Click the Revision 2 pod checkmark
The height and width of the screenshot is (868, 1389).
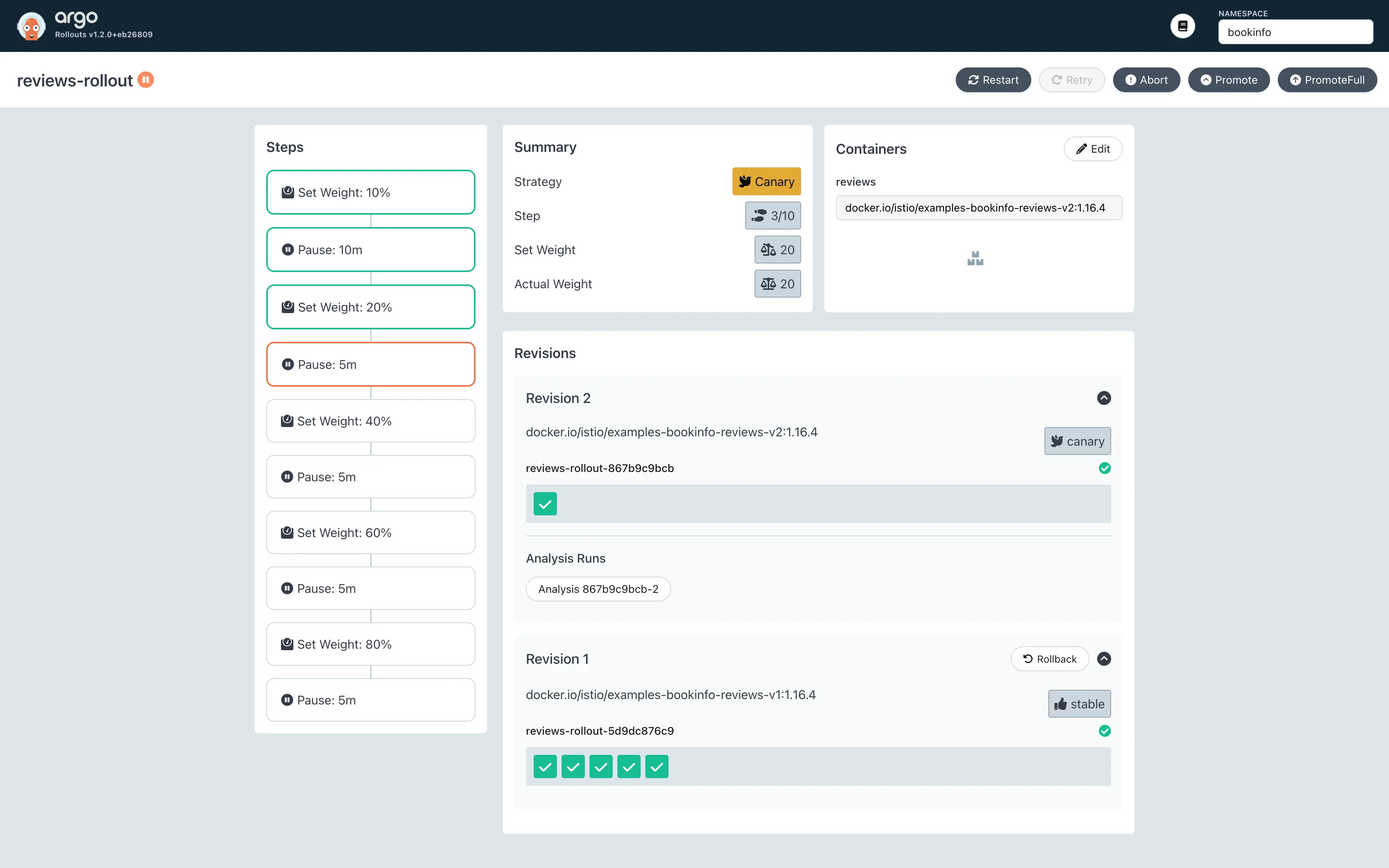tap(545, 503)
